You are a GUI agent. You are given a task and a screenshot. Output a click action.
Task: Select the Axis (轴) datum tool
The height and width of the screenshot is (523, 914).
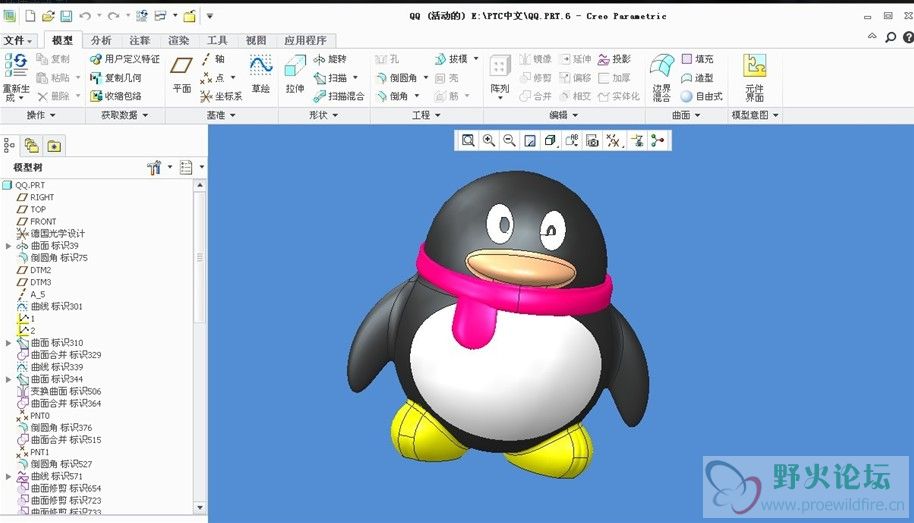point(213,59)
